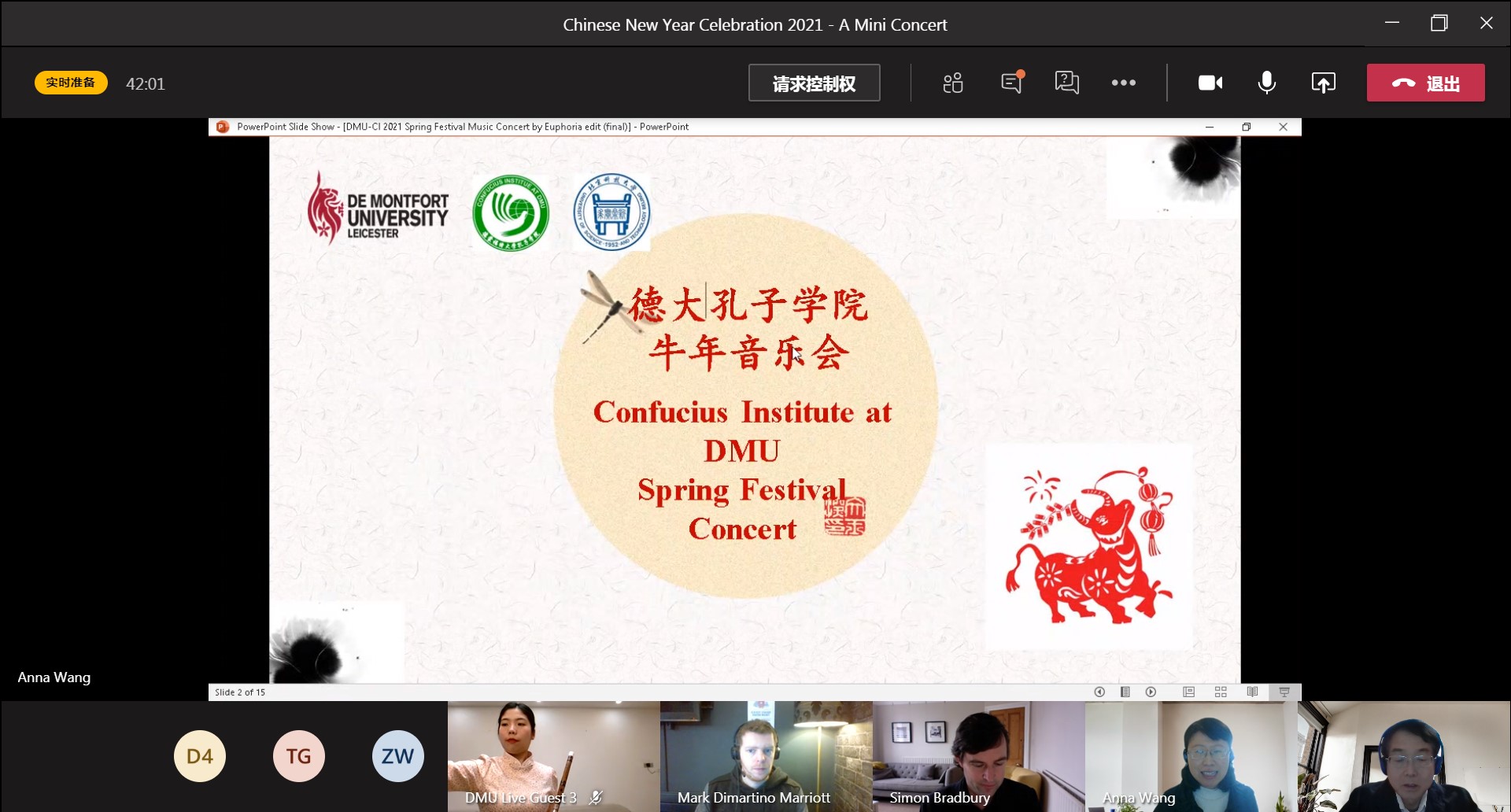Open the see all slides icon
Screen dimensions: 1511x812
1125,692
